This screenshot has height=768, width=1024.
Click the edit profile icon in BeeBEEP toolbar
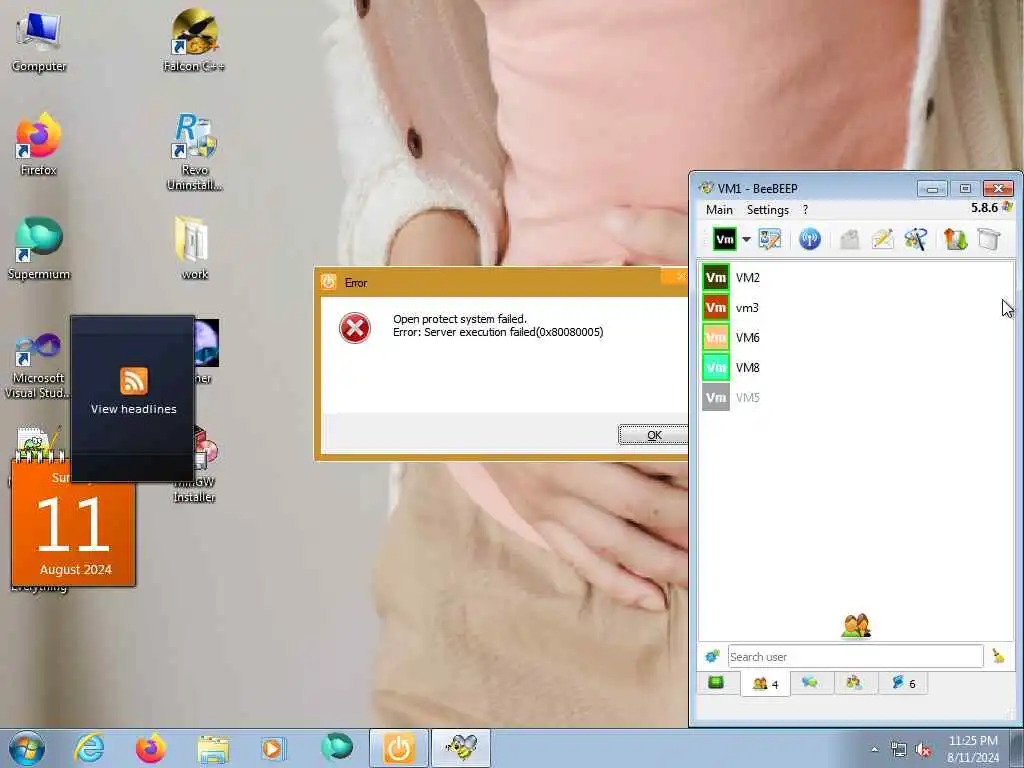(770, 239)
